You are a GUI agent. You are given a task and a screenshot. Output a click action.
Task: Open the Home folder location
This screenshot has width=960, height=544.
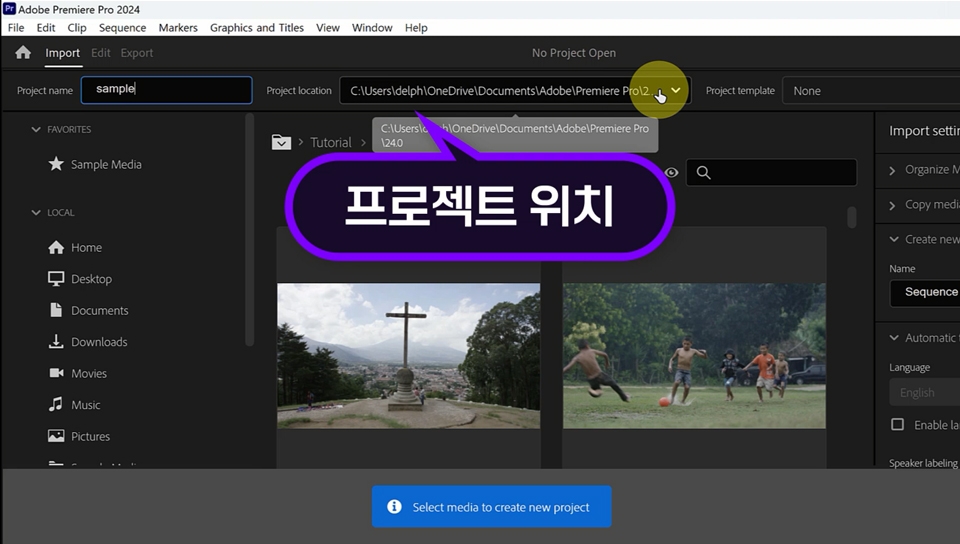click(x=86, y=248)
